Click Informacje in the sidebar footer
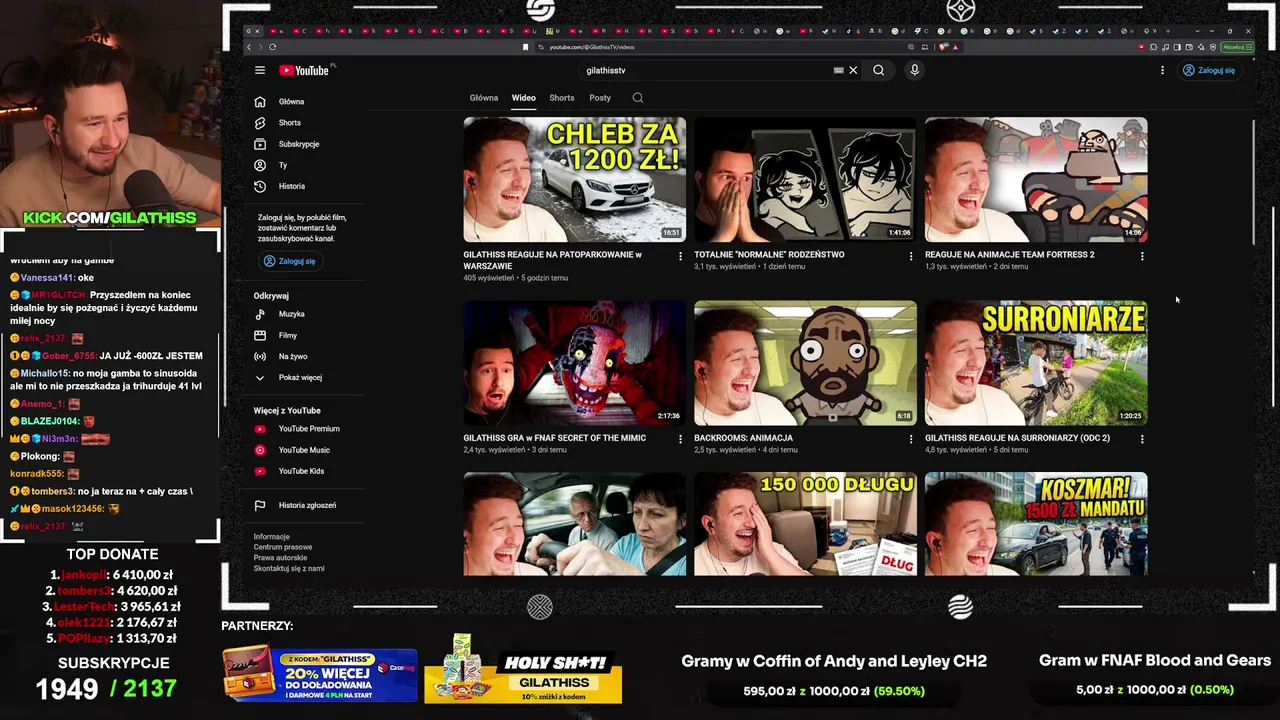 [271, 537]
